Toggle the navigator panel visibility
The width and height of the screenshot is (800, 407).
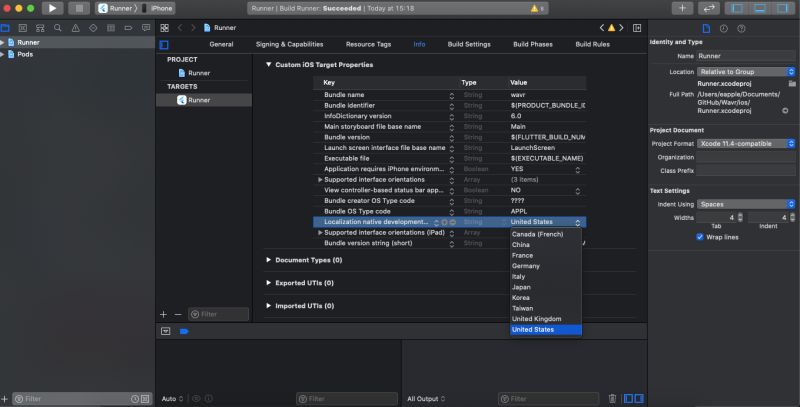737,8
